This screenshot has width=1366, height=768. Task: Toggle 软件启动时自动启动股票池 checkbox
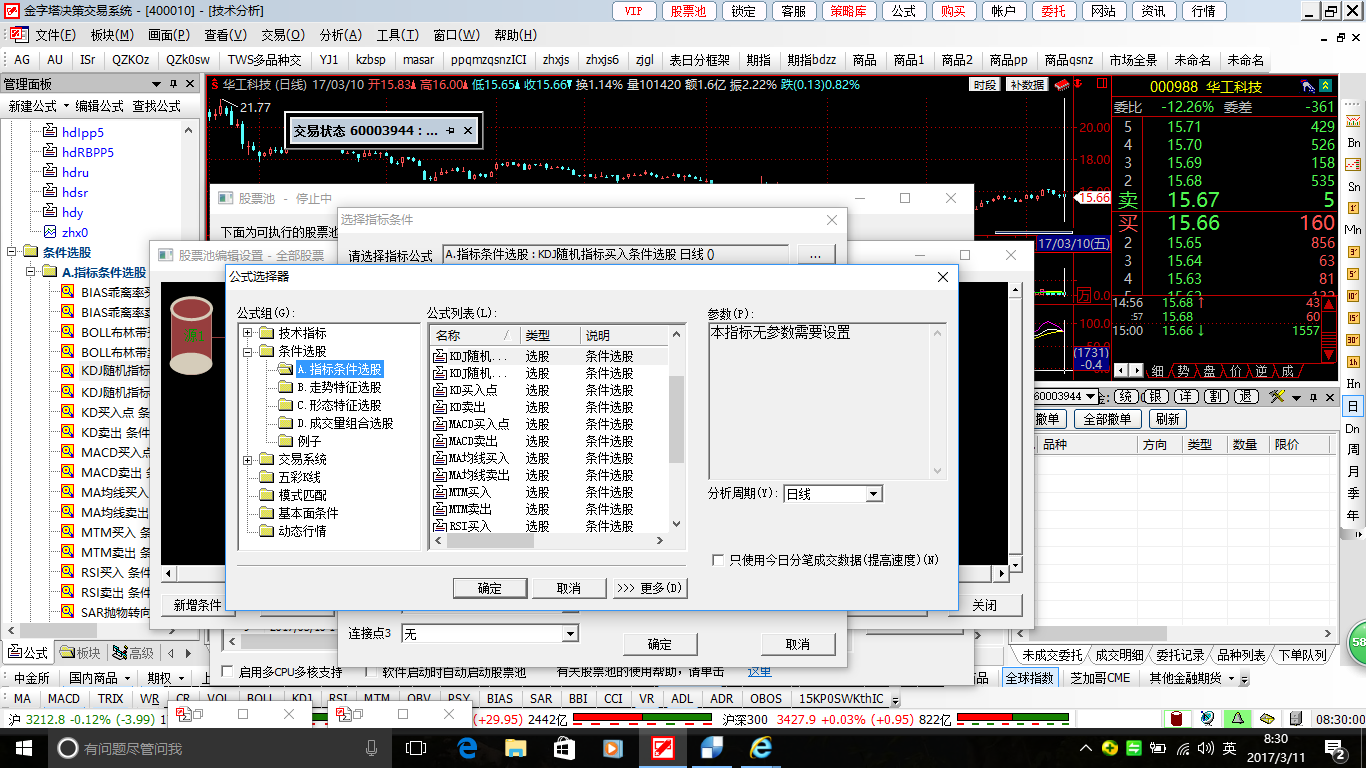[369, 672]
